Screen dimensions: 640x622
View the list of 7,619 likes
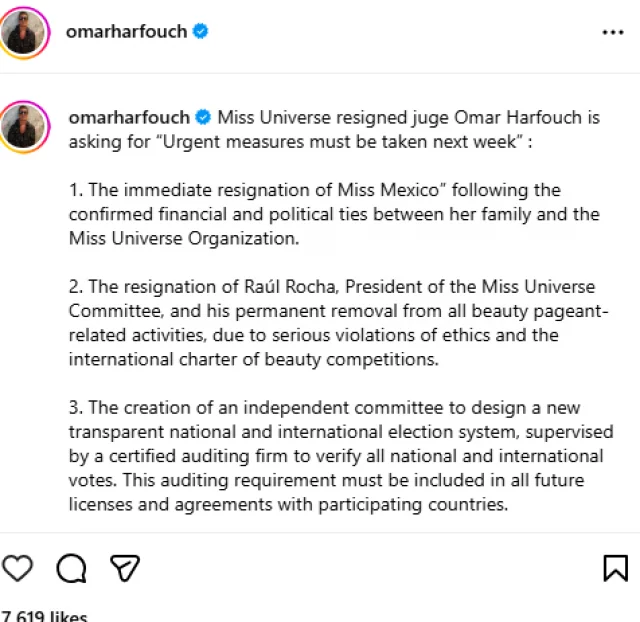(x=46, y=616)
